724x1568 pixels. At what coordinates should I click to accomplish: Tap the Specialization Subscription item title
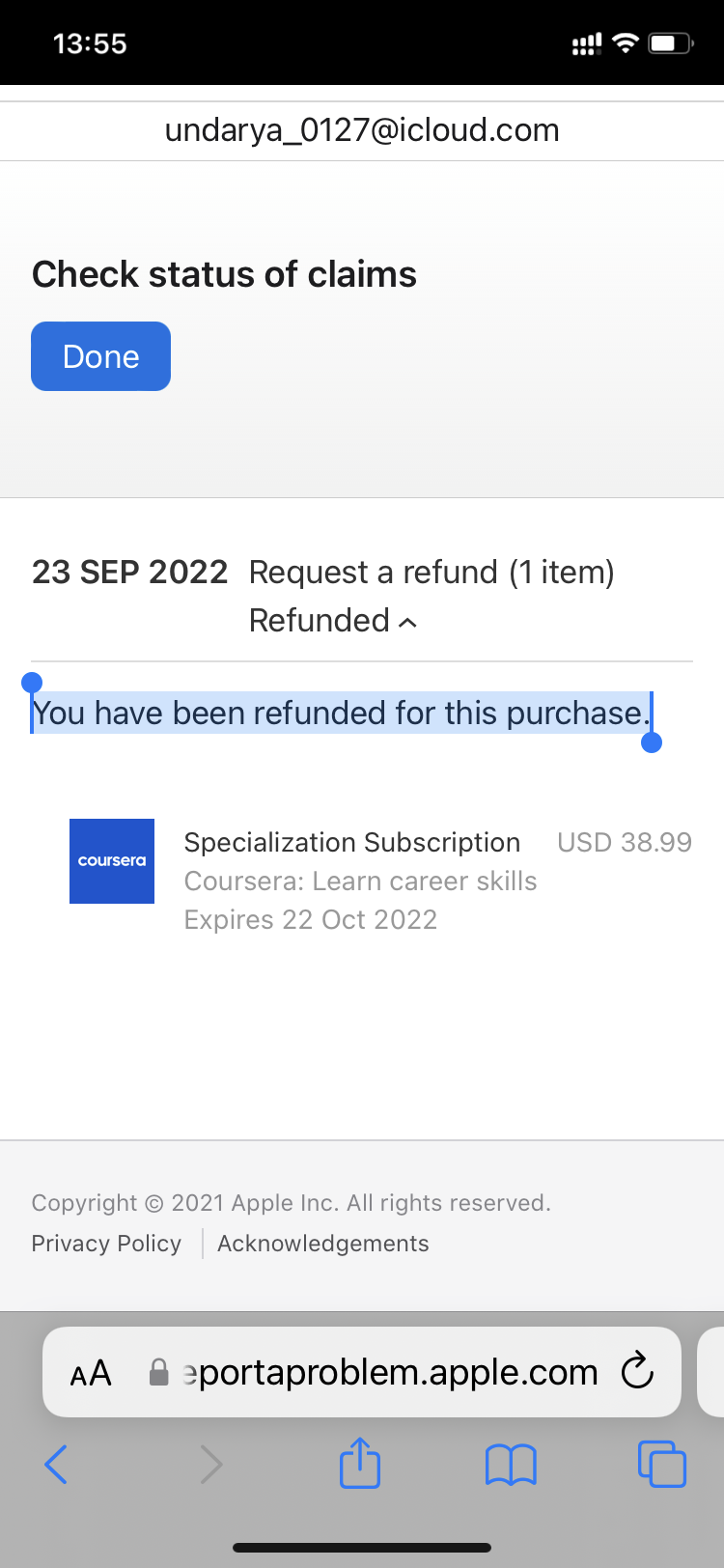(351, 843)
